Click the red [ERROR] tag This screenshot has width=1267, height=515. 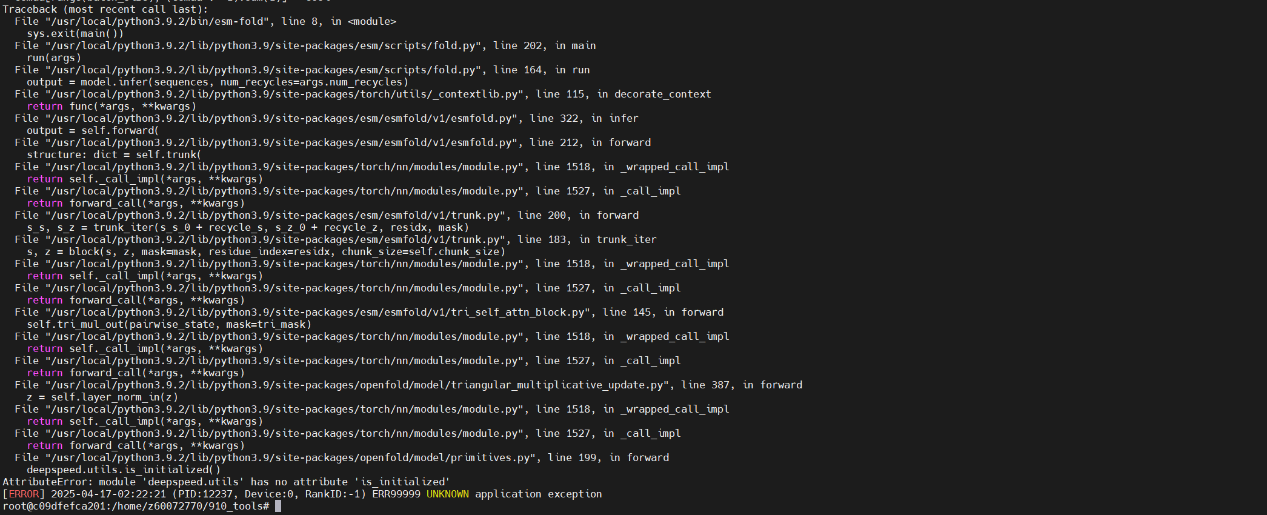pyautogui.click(x=21, y=494)
